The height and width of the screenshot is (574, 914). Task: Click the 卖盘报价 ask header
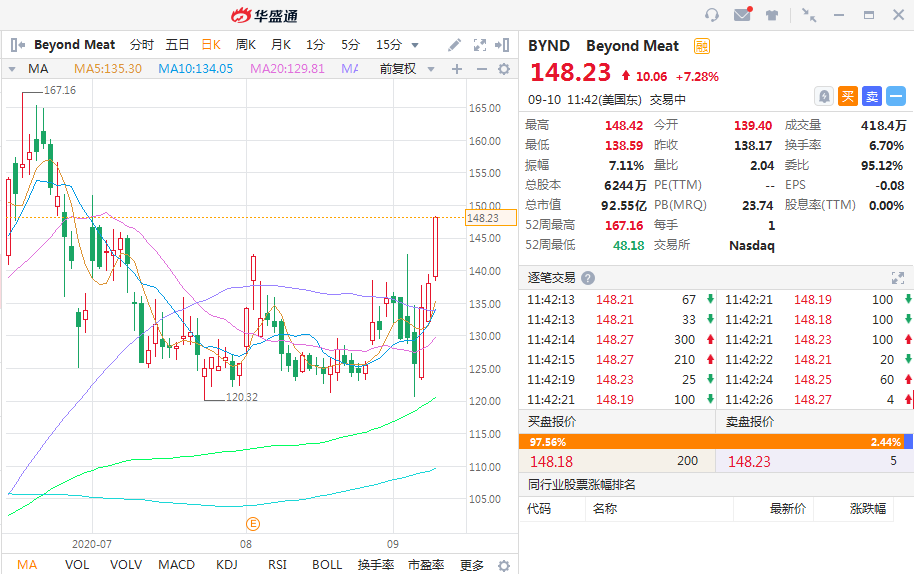tap(750, 421)
